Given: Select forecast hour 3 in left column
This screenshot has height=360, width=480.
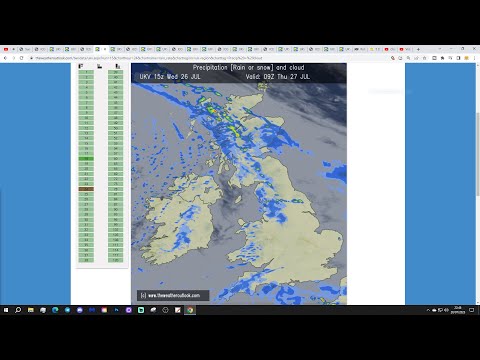Looking at the screenshot, I should click(86, 82).
